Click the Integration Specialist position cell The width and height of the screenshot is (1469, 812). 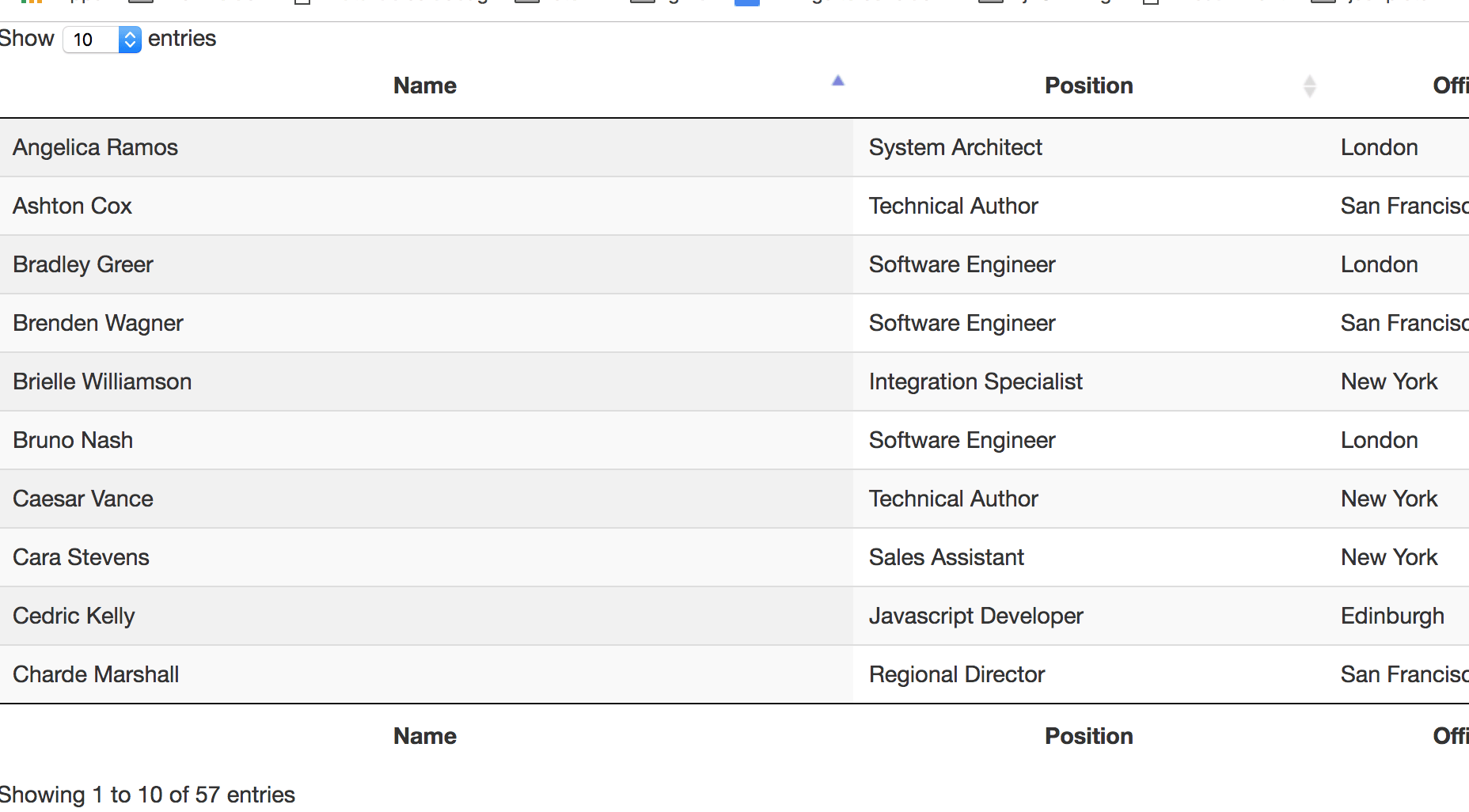point(975,381)
